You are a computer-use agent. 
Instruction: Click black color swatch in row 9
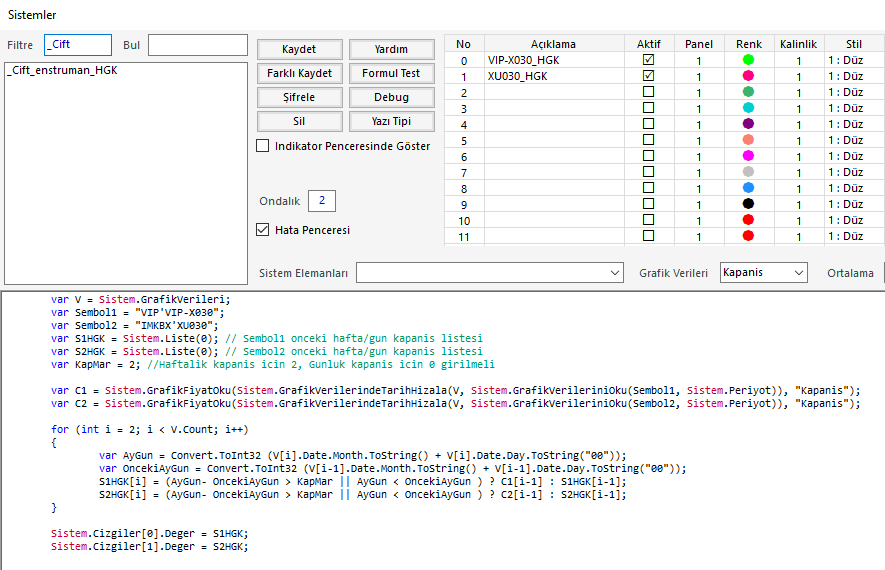(748, 204)
